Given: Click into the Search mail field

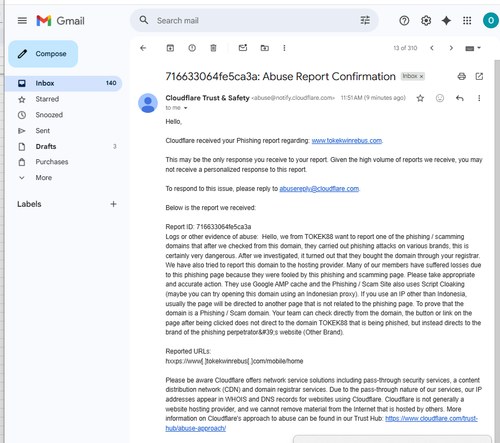Looking at the screenshot, I should (x=253, y=21).
